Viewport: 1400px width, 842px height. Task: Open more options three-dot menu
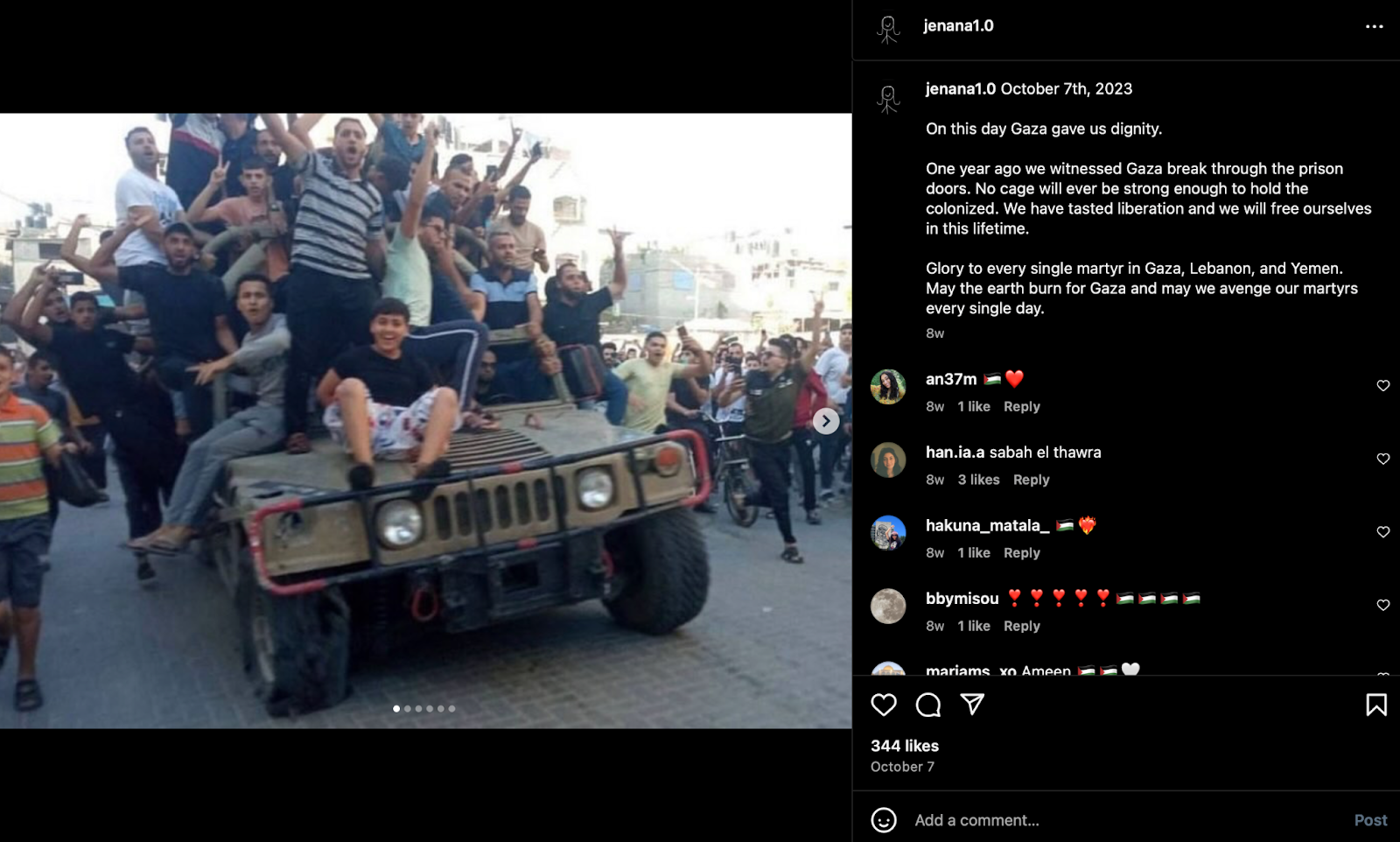pos(1375,26)
